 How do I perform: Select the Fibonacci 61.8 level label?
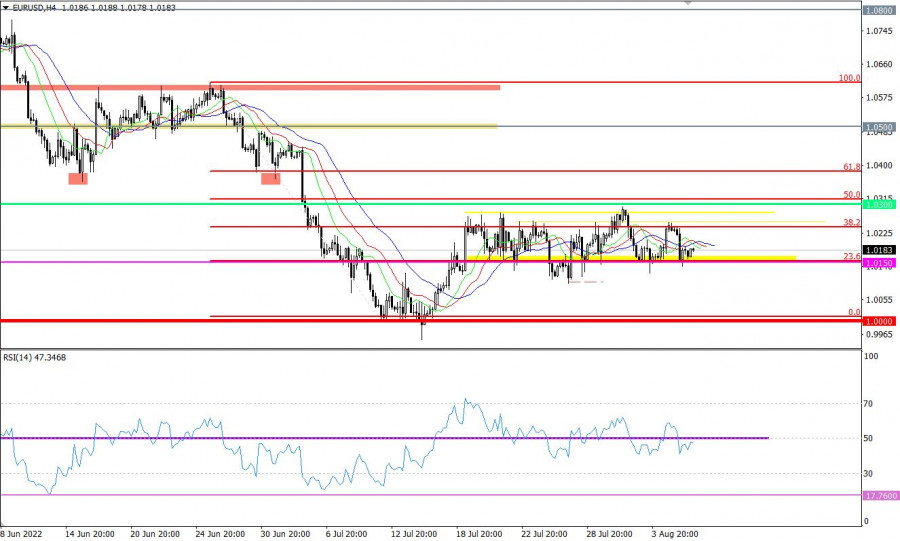click(x=851, y=166)
